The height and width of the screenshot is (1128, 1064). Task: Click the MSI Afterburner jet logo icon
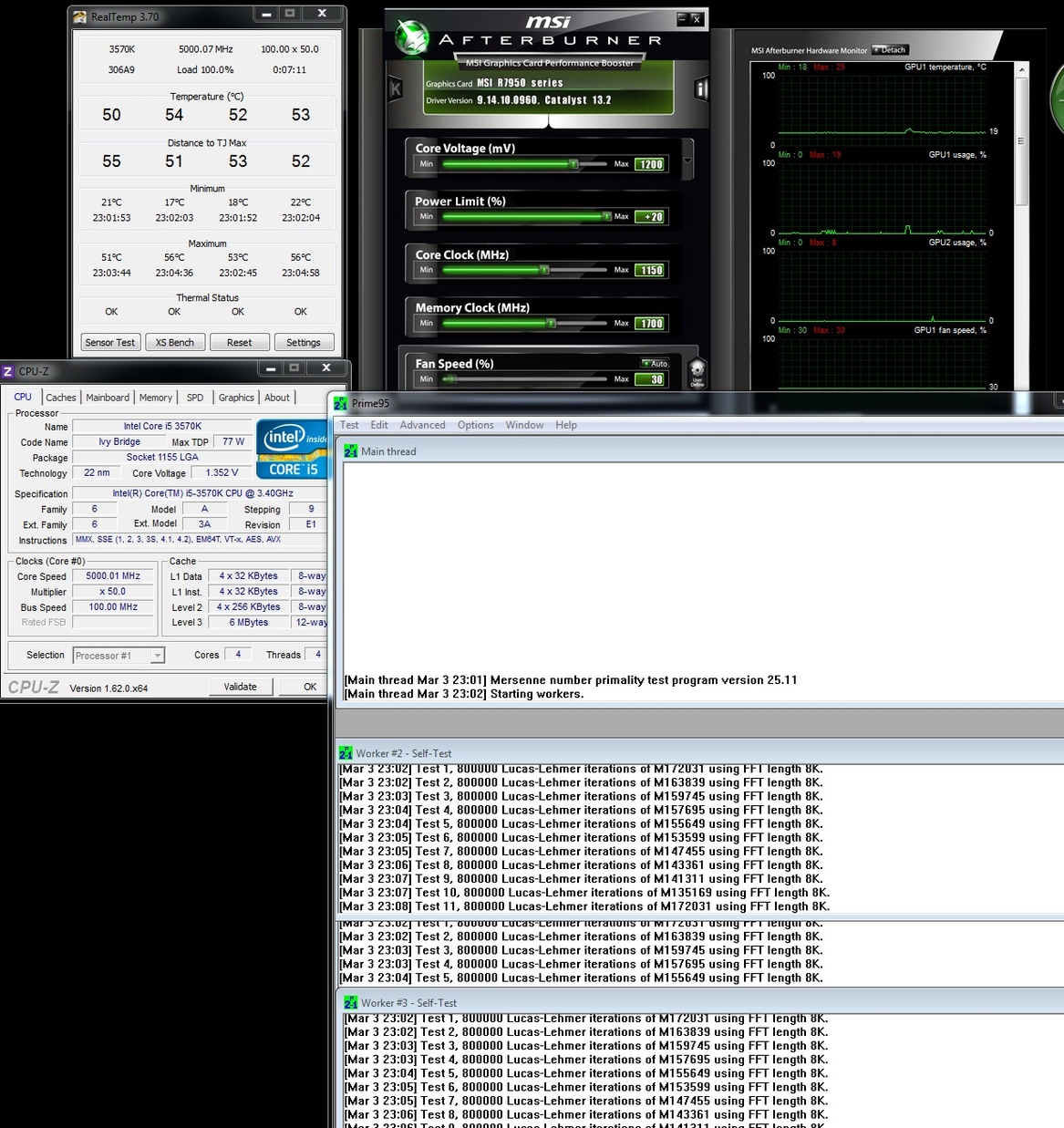click(412, 37)
